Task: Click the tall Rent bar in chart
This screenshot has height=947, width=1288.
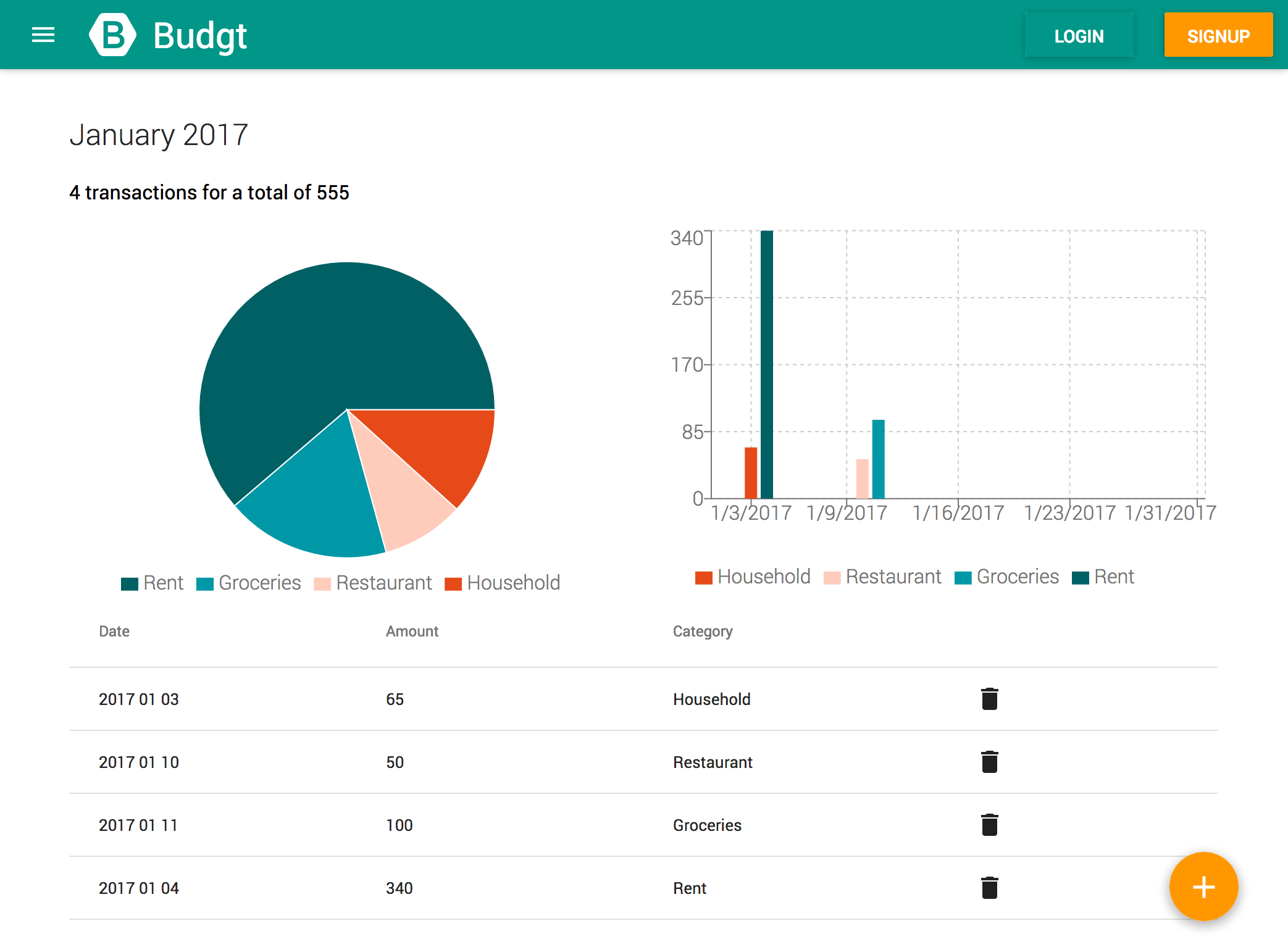Action: point(767,364)
